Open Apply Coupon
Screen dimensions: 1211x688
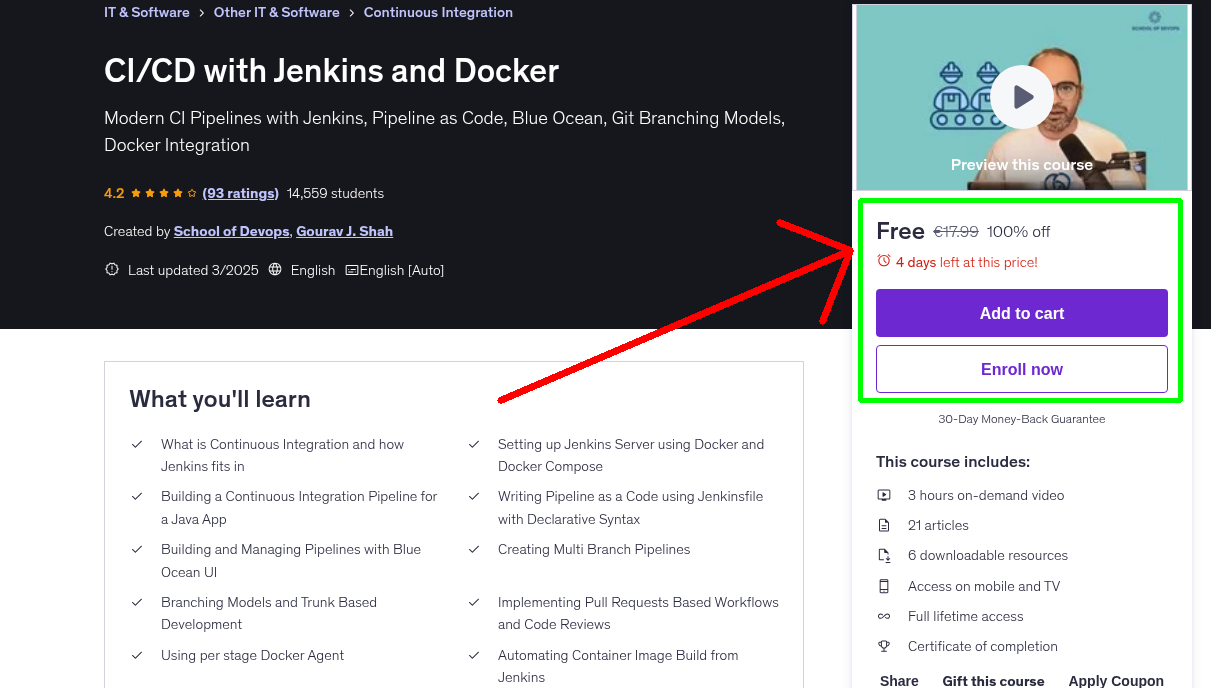pyautogui.click(x=1116, y=680)
